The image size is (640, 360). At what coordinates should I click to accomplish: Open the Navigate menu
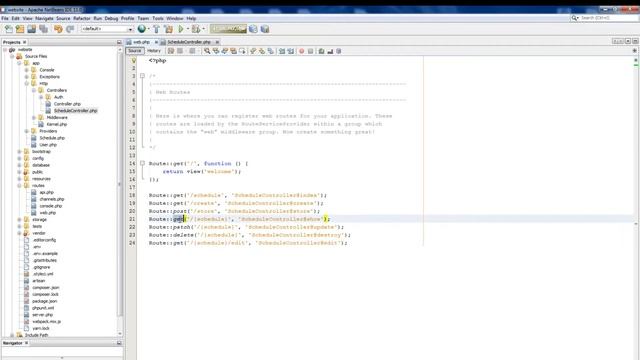click(44, 18)
